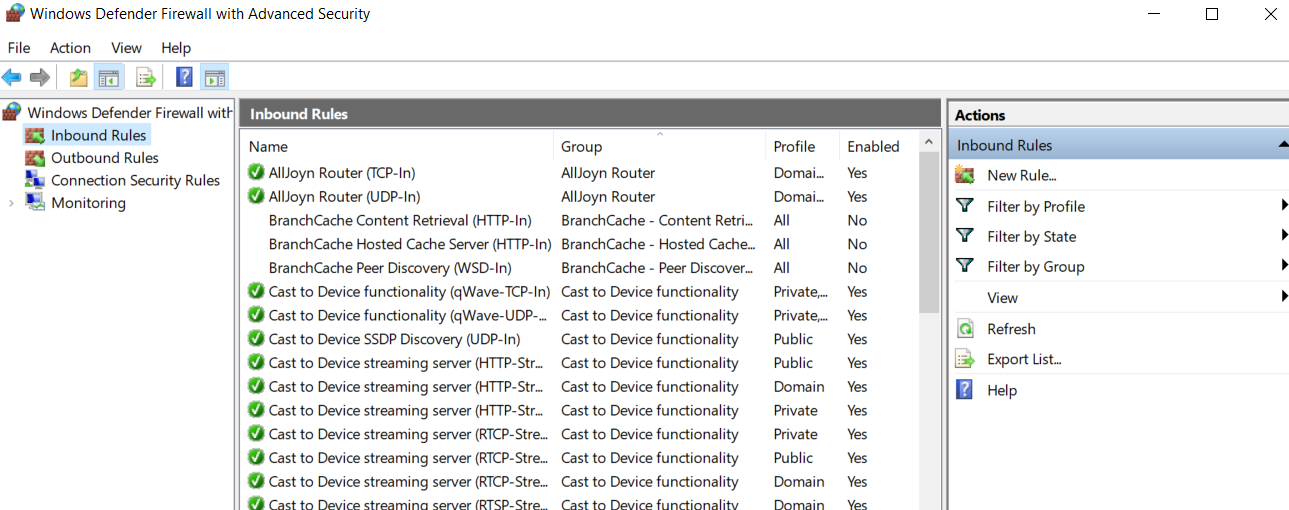Expand the Filter by Profile submenu arrow
This screenshot has height=510, width=1289.
coord(1283,206)
